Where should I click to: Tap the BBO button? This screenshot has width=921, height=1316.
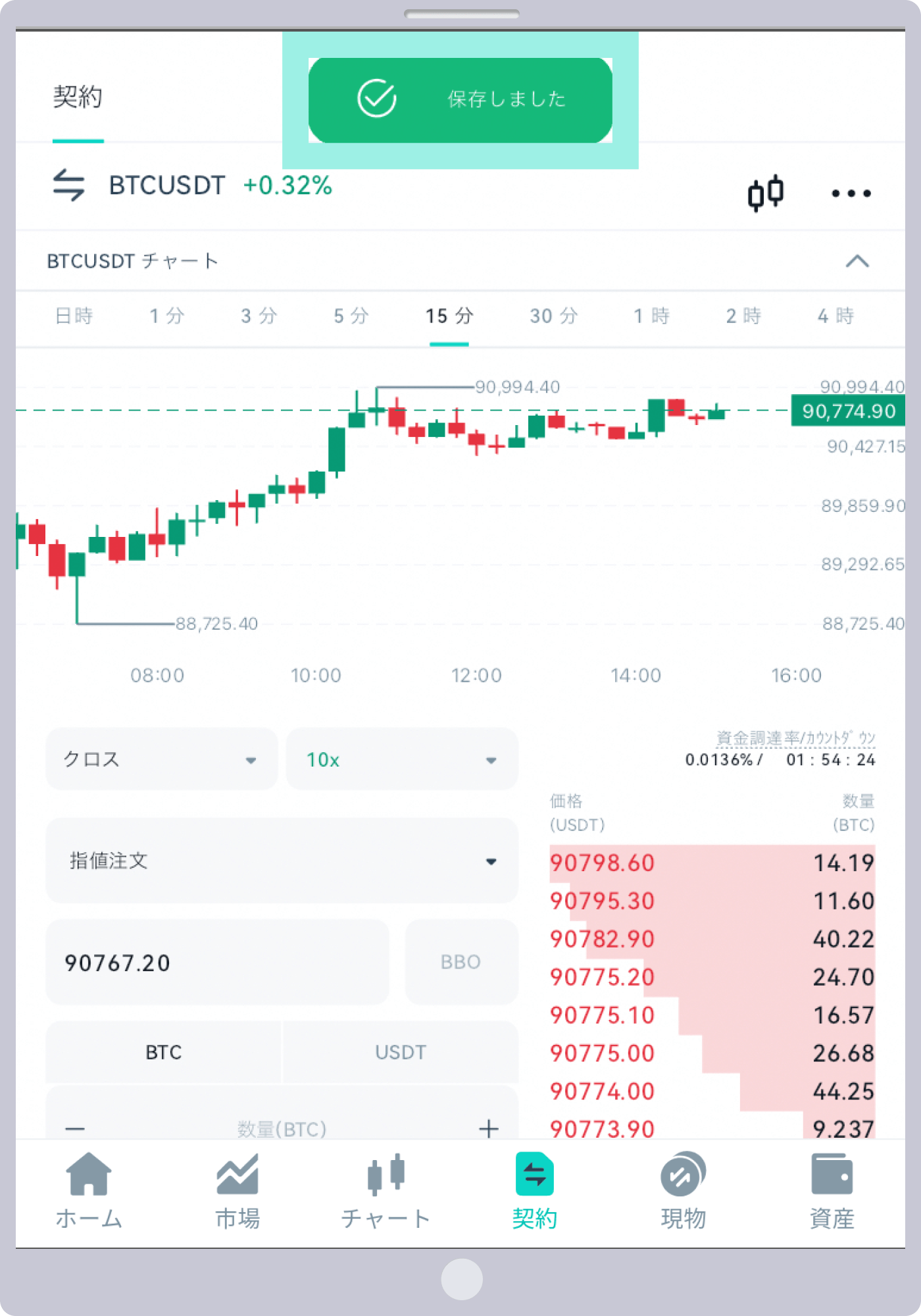pyautogui.click(x=461, y=962)
